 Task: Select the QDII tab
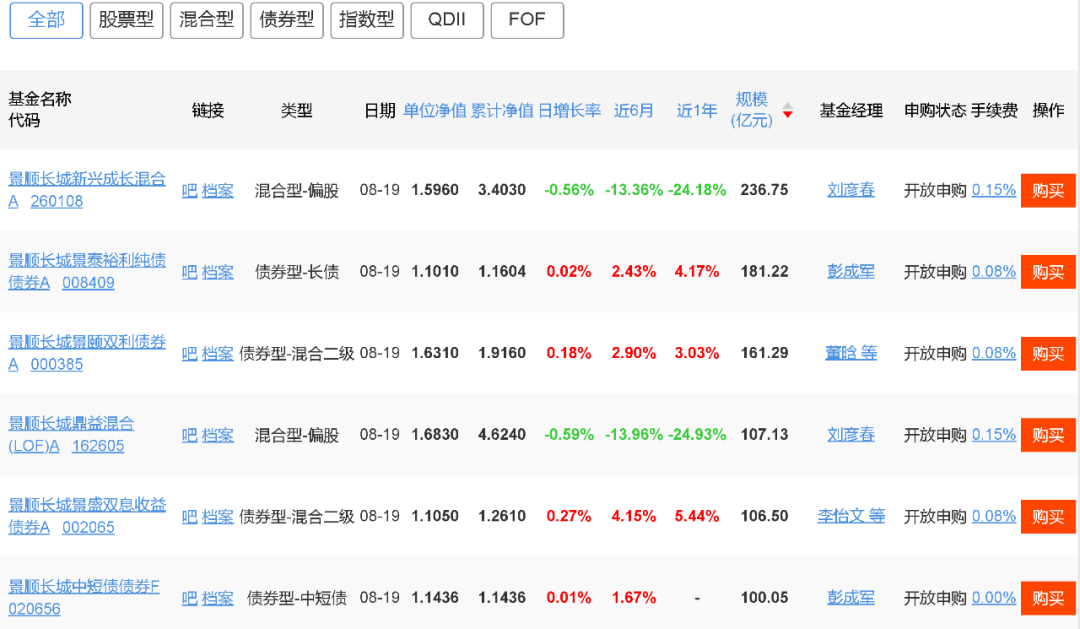pyautogui.click(x=447, y=20)
